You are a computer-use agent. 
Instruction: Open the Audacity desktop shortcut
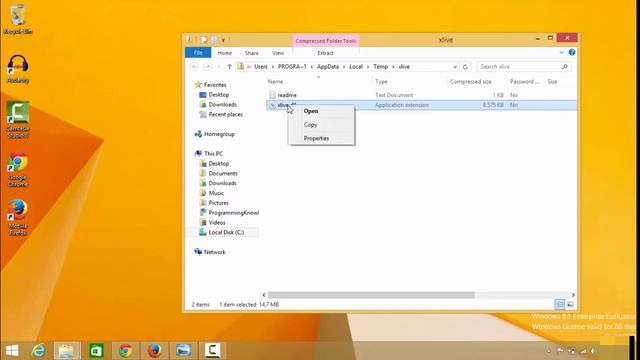[18, 69]
